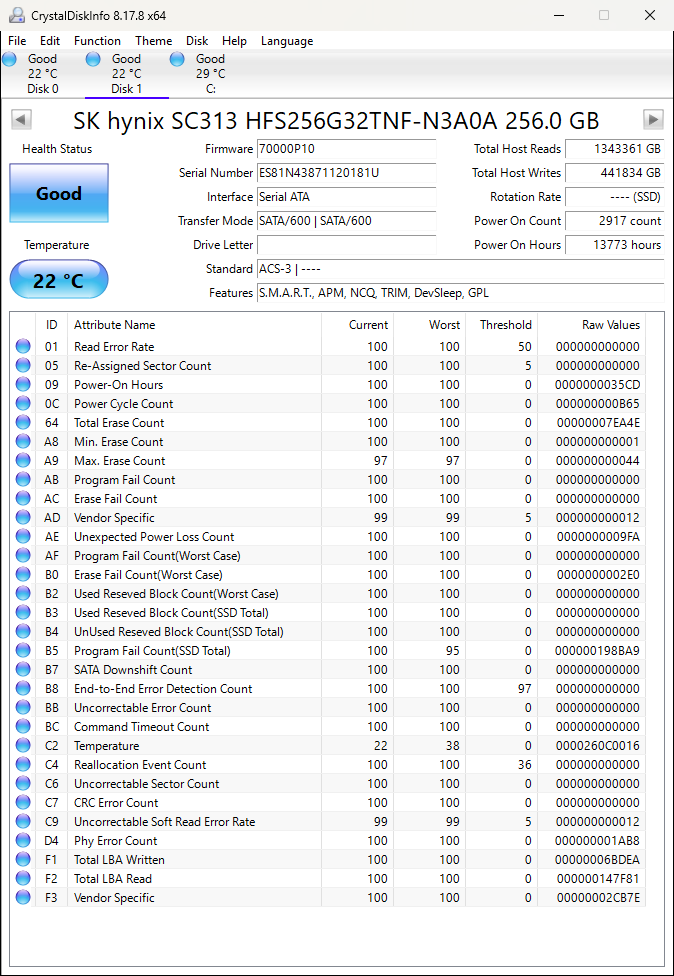Screen dimensions: 674x976
Task: Click the Temperature attribute row status orb
Action: [23, 746]
